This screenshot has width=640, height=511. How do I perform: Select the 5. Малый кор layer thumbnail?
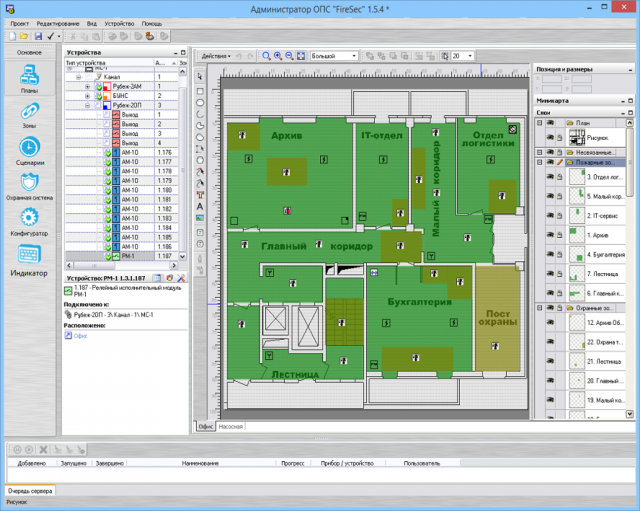[577, 196]
